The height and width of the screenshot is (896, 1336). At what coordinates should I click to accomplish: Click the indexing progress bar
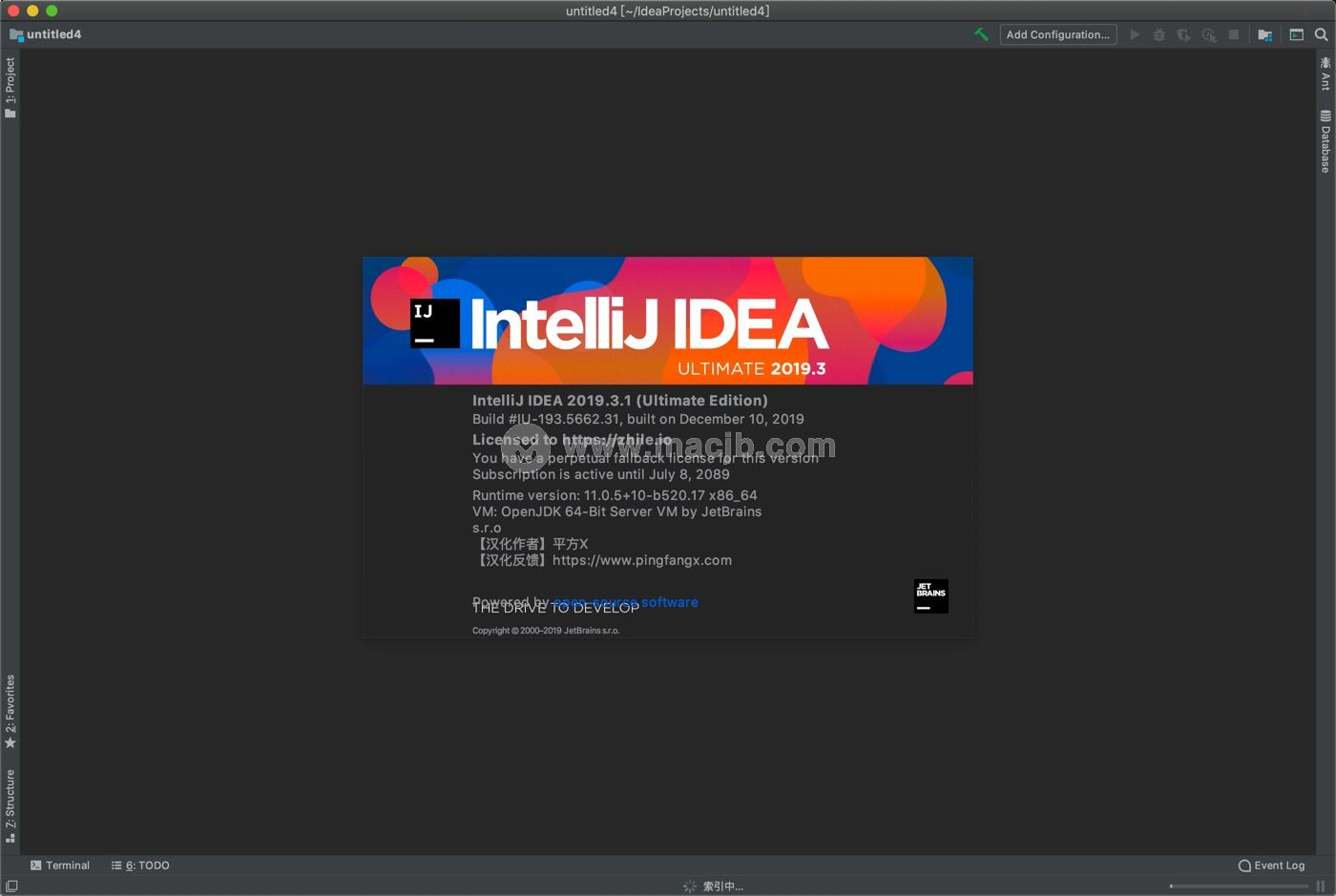(1239, 886)
